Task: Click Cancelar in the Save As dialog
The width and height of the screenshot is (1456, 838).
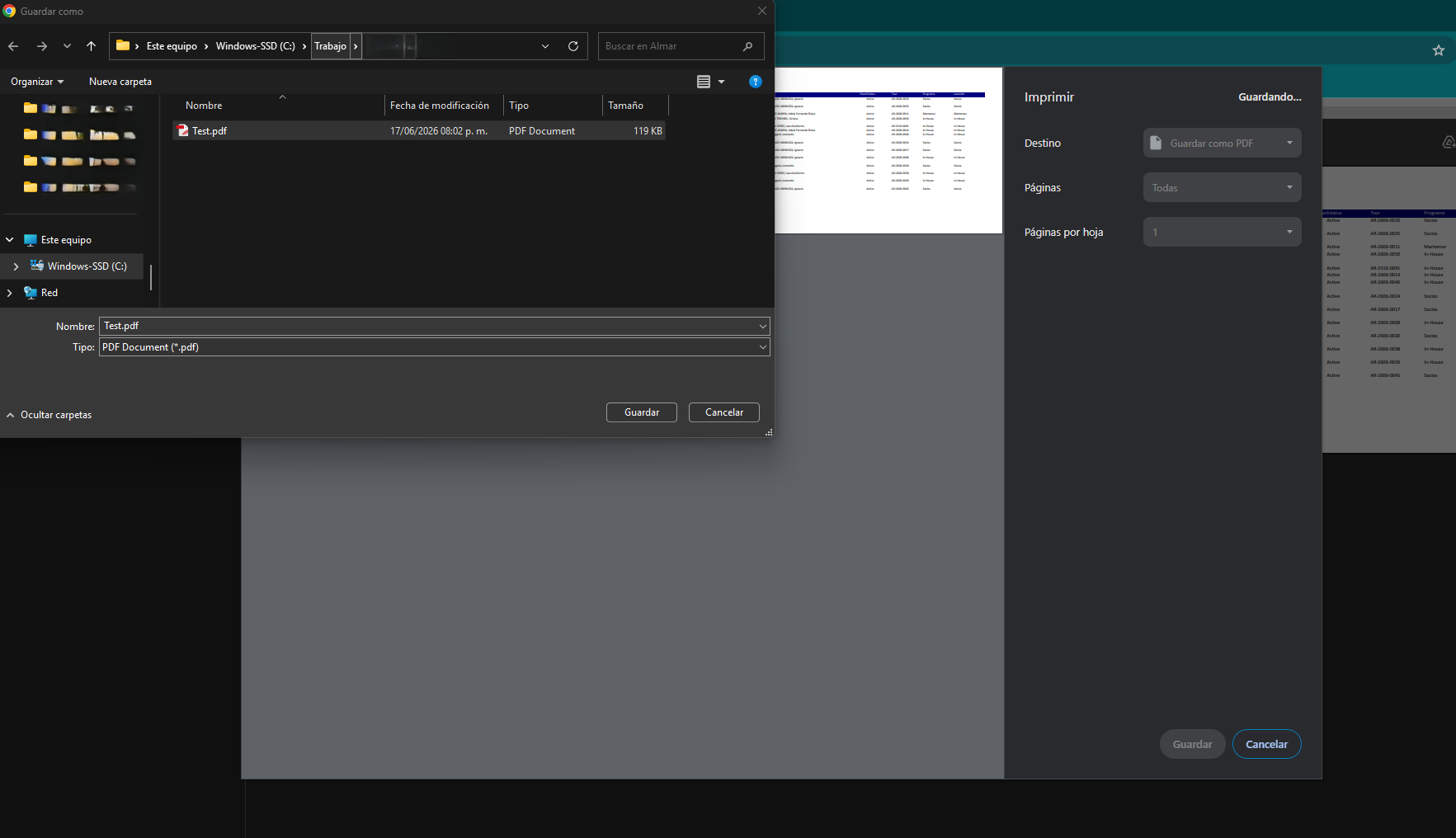Action: pyautogui.click(x=724, y=412)
